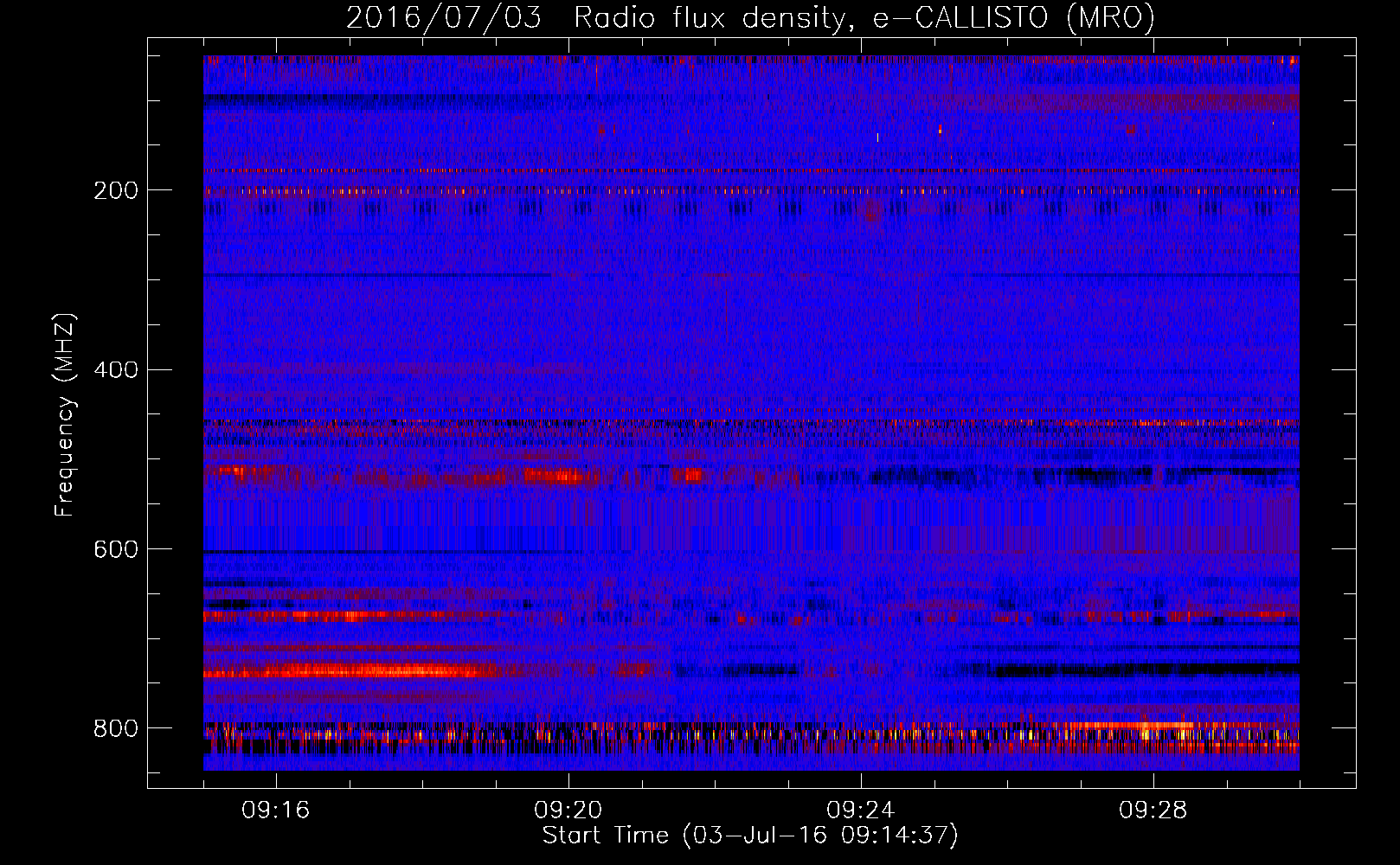The height and width of the screenshot is (865, 1400).
Task: Click the 800 frequency tick label
Action: point(115,728)
